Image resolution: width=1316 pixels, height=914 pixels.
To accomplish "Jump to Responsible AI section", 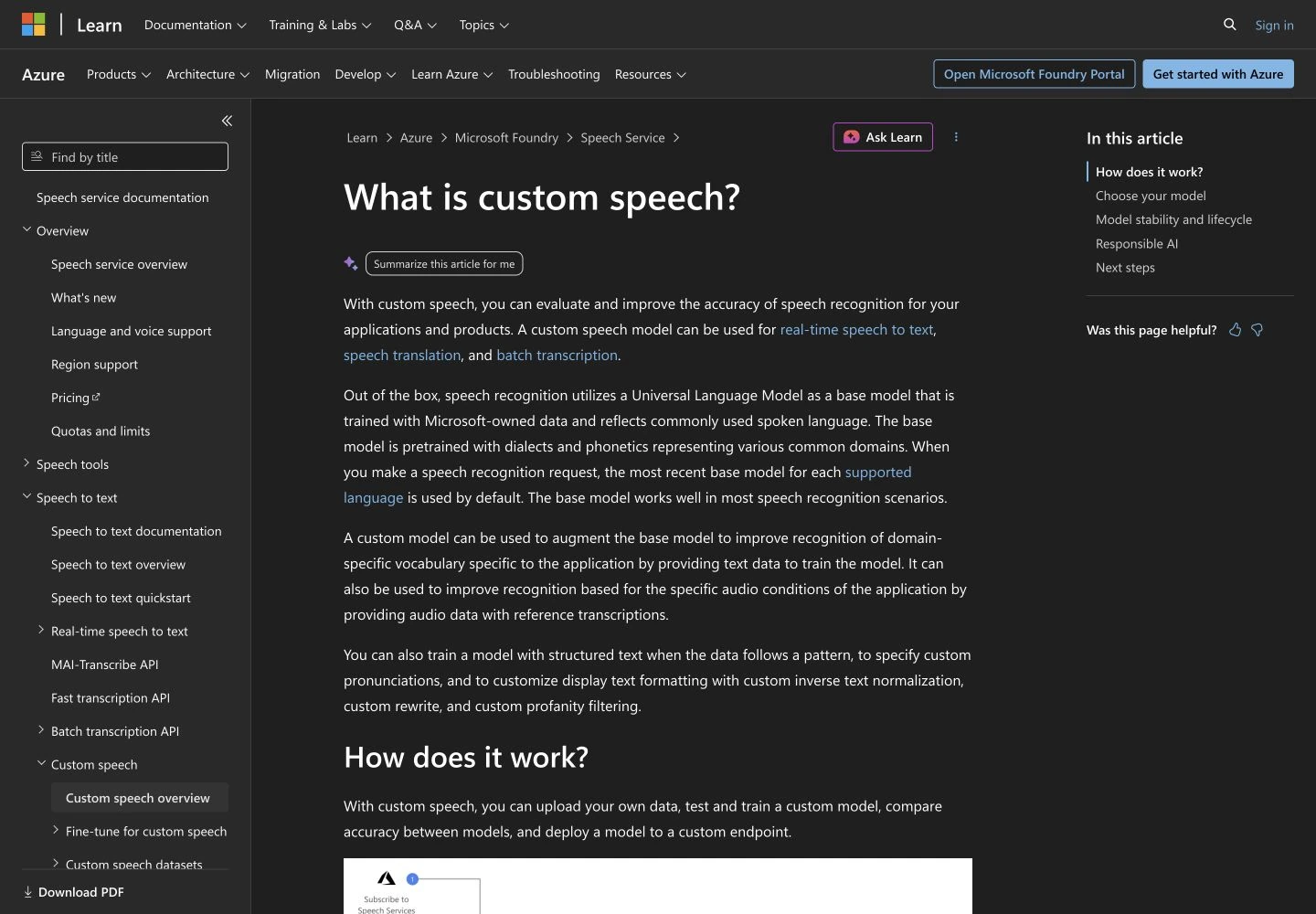I will 1137,243.
